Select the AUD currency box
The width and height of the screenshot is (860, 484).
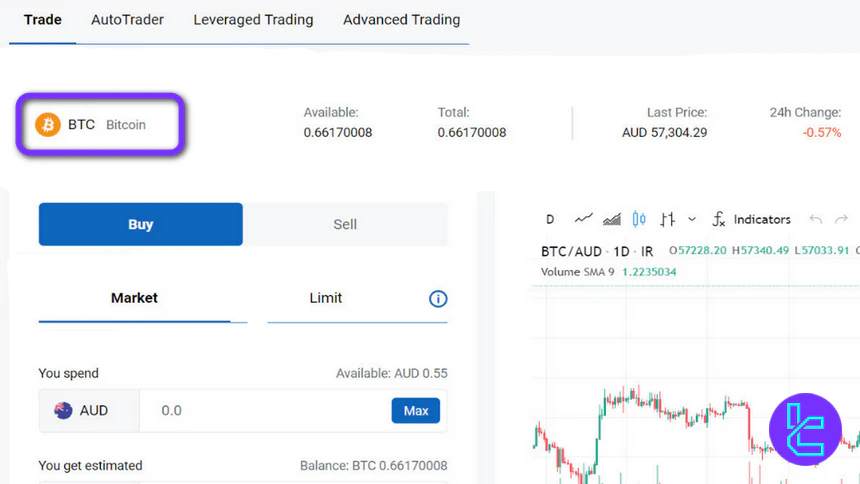tap(89, 410)
